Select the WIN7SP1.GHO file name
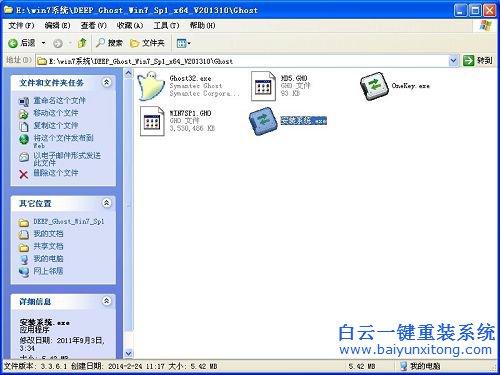Screen dimensions: 500x375 click(190, 113)
